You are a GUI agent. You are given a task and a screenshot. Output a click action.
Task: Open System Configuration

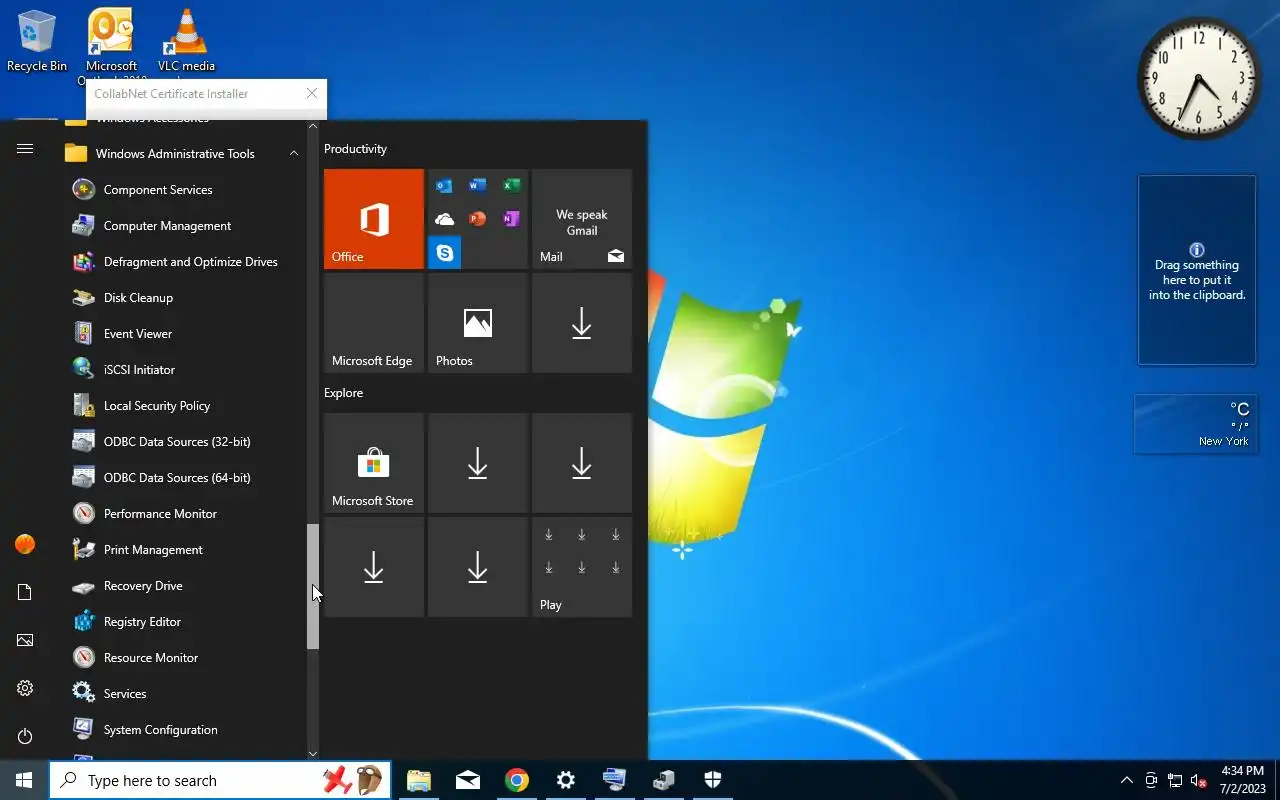click(x=186, y=730)
